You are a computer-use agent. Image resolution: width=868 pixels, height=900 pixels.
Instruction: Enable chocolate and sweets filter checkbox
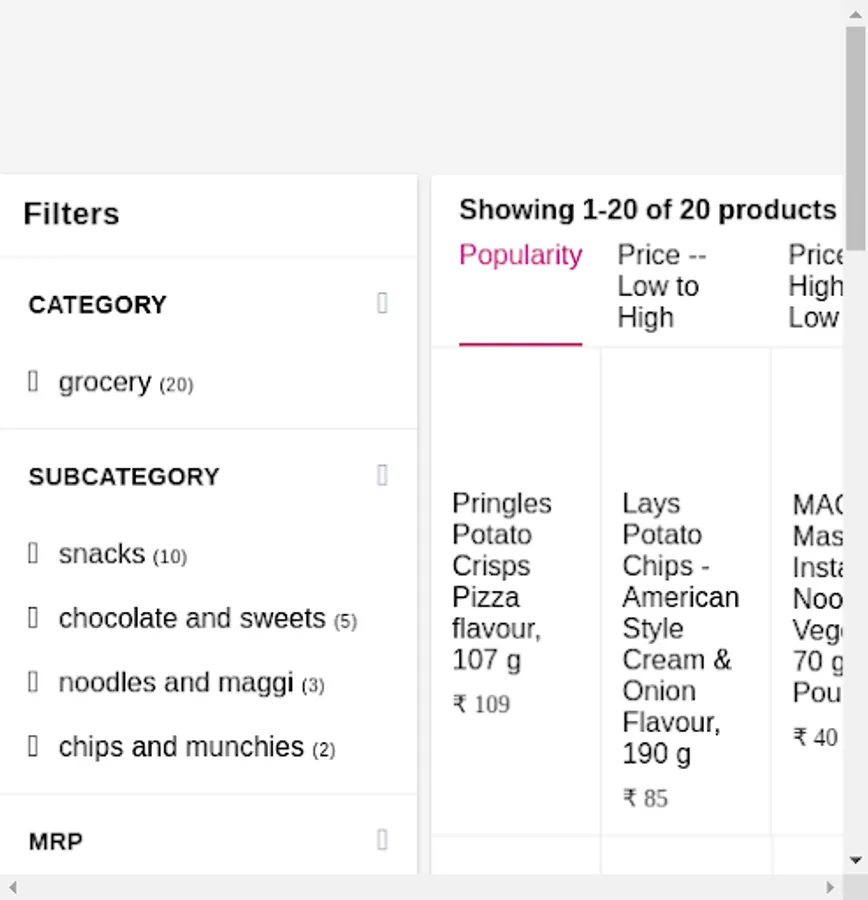33,619
